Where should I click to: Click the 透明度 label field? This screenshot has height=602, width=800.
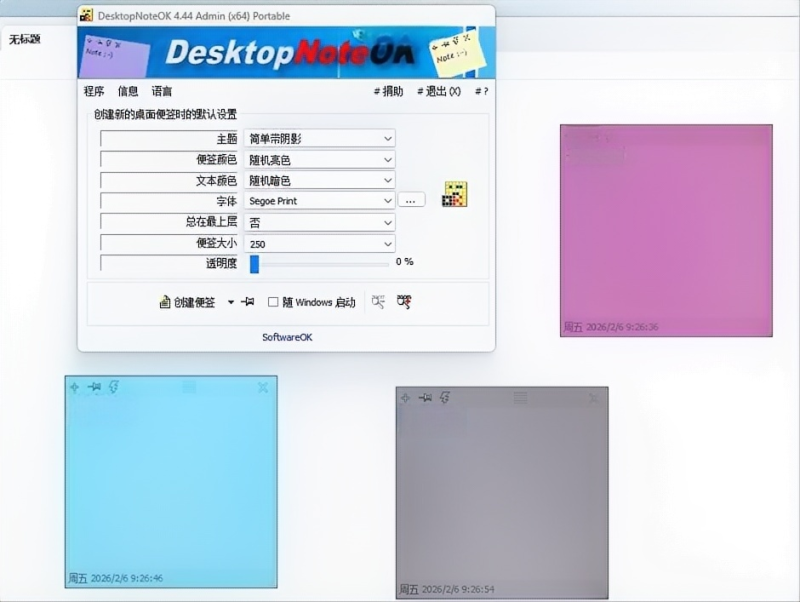(x=169, y=263)
